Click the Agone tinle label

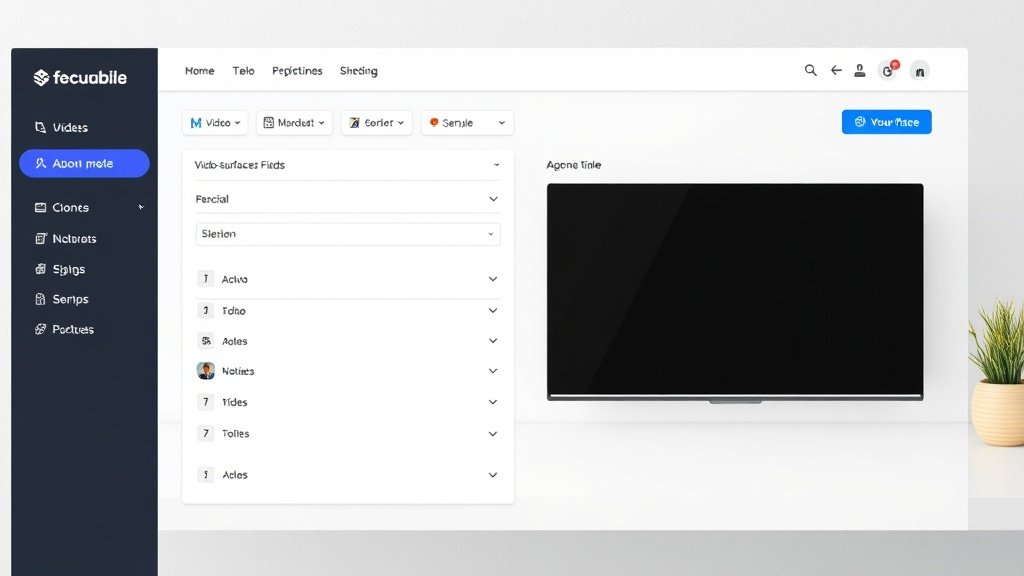573,165
